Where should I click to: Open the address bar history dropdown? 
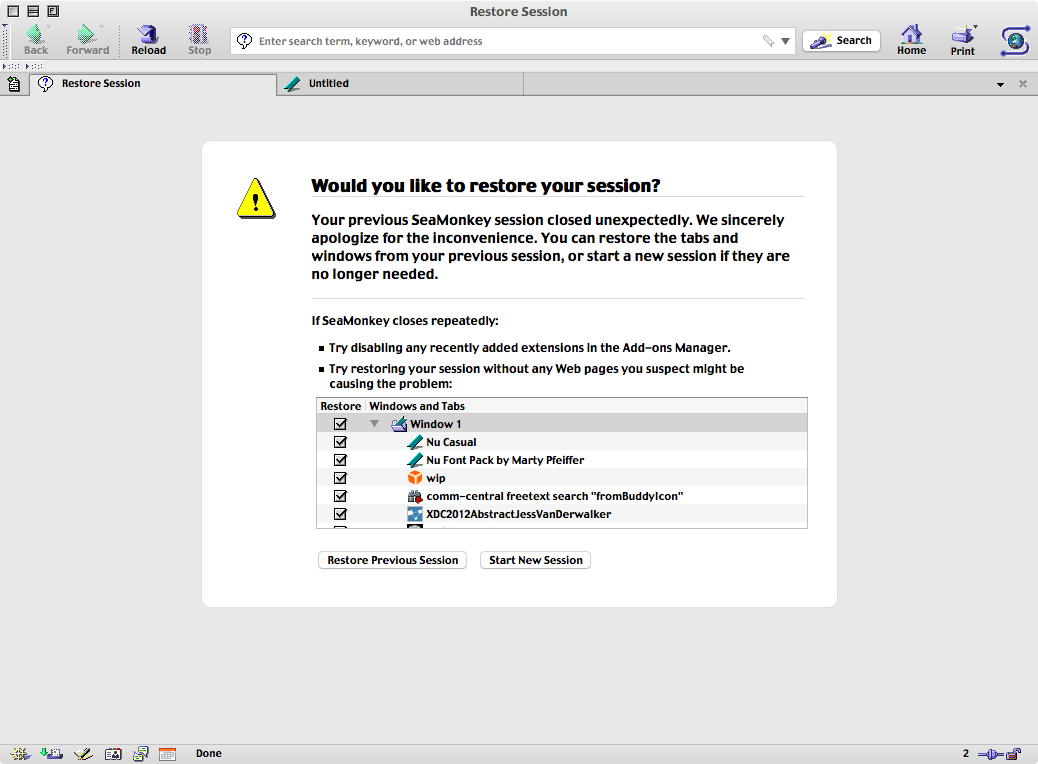(786, 42)
